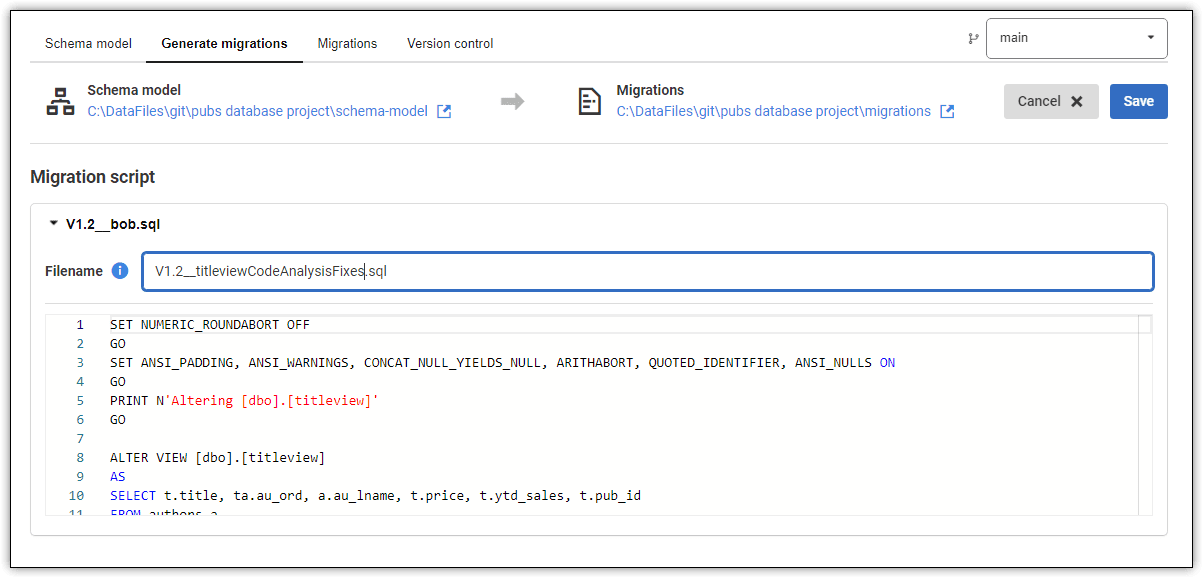
Task: Open the main branch dropdown
Action: [1076, 38]
